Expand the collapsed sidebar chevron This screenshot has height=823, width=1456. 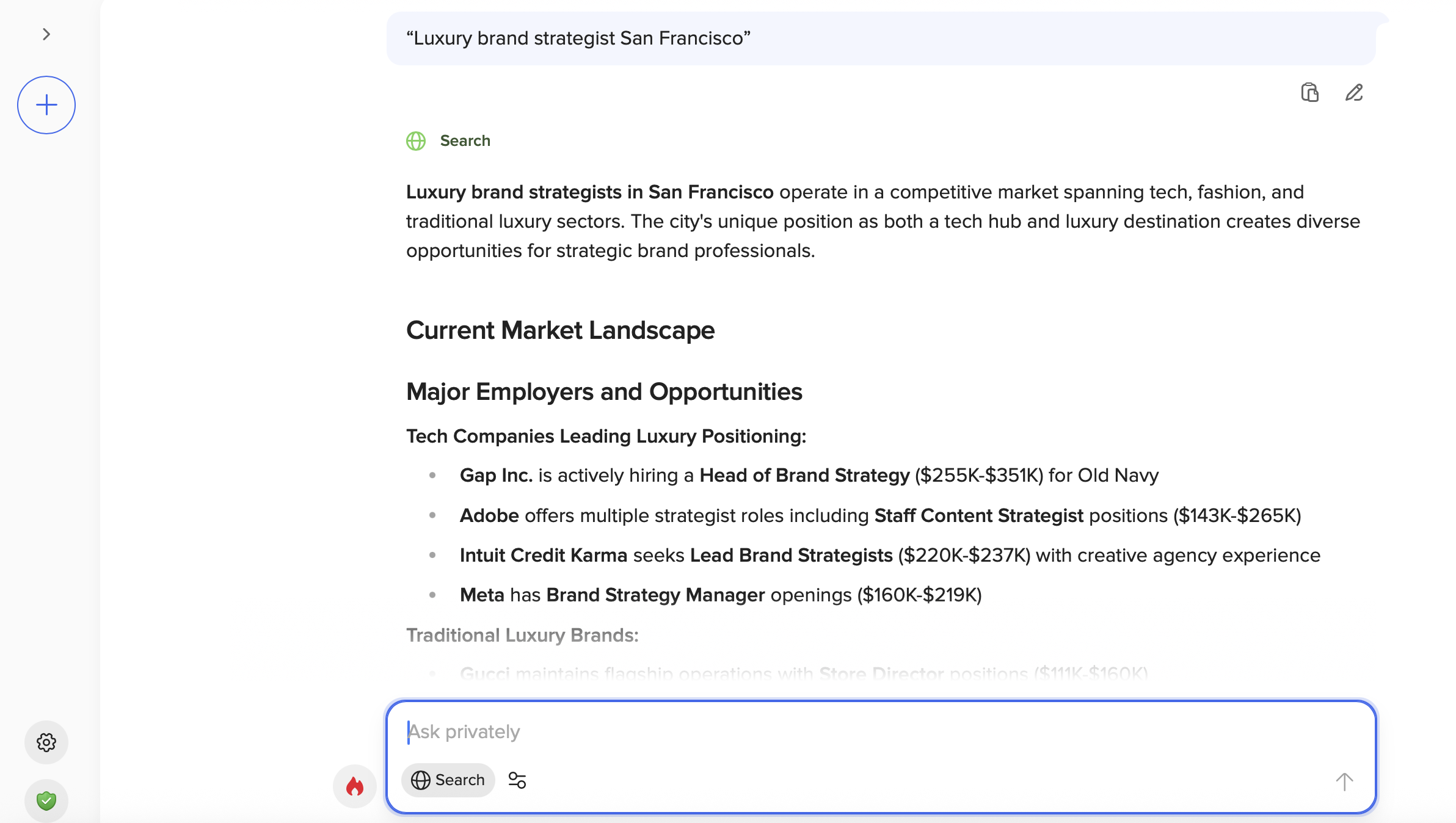click(x=46, y=34)
